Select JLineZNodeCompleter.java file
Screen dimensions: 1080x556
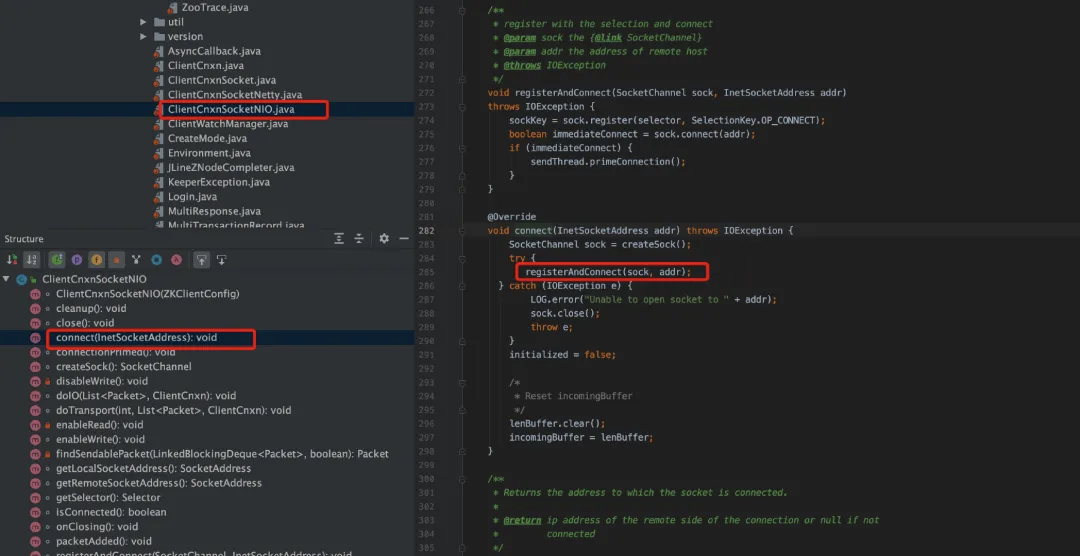[231, 167]
